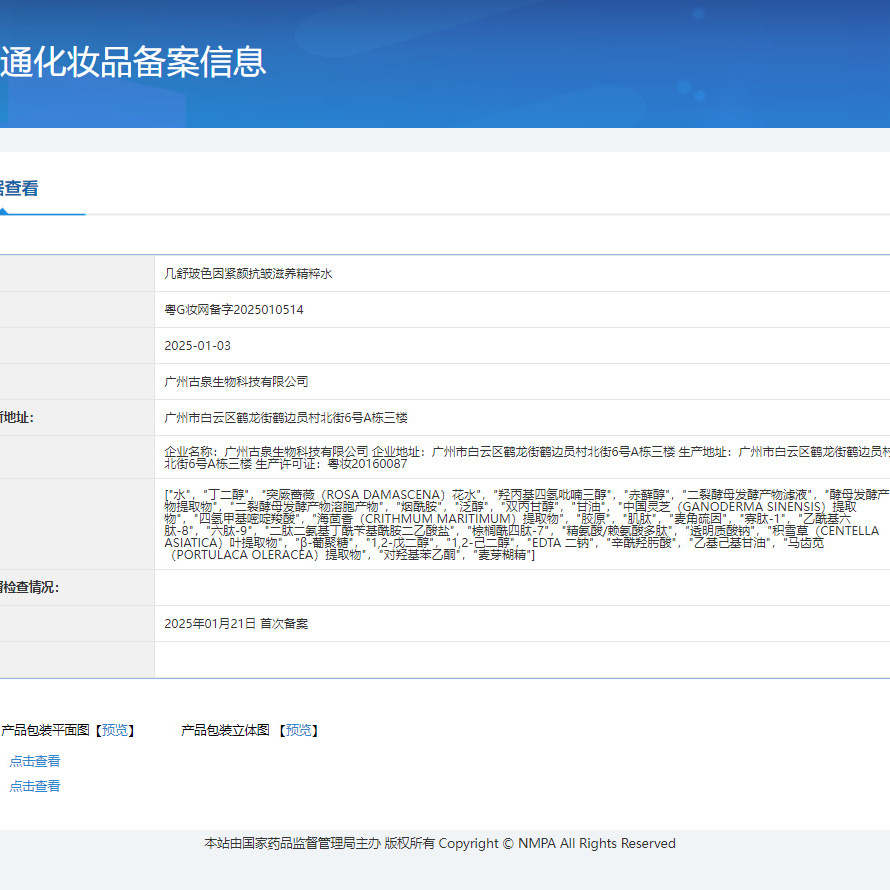Select product name 几舒玻色因紧颜抗皱滋养精粹水
The width and height of the screenshot is (890, 890).
(248, 274)
